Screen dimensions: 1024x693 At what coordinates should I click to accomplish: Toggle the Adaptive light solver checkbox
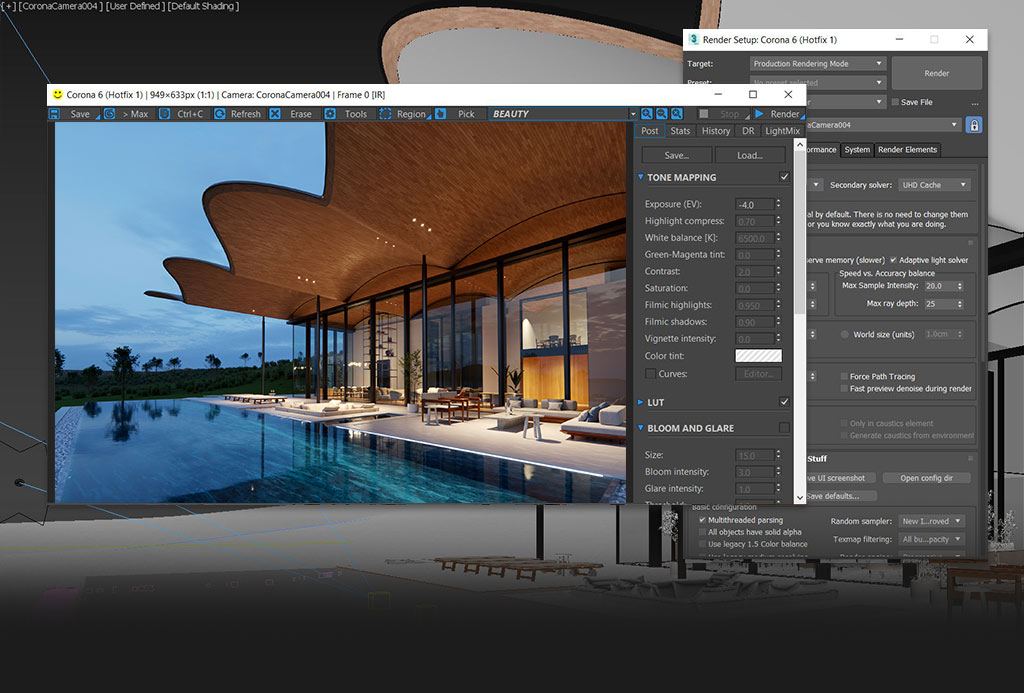click(x=893, y=260)
